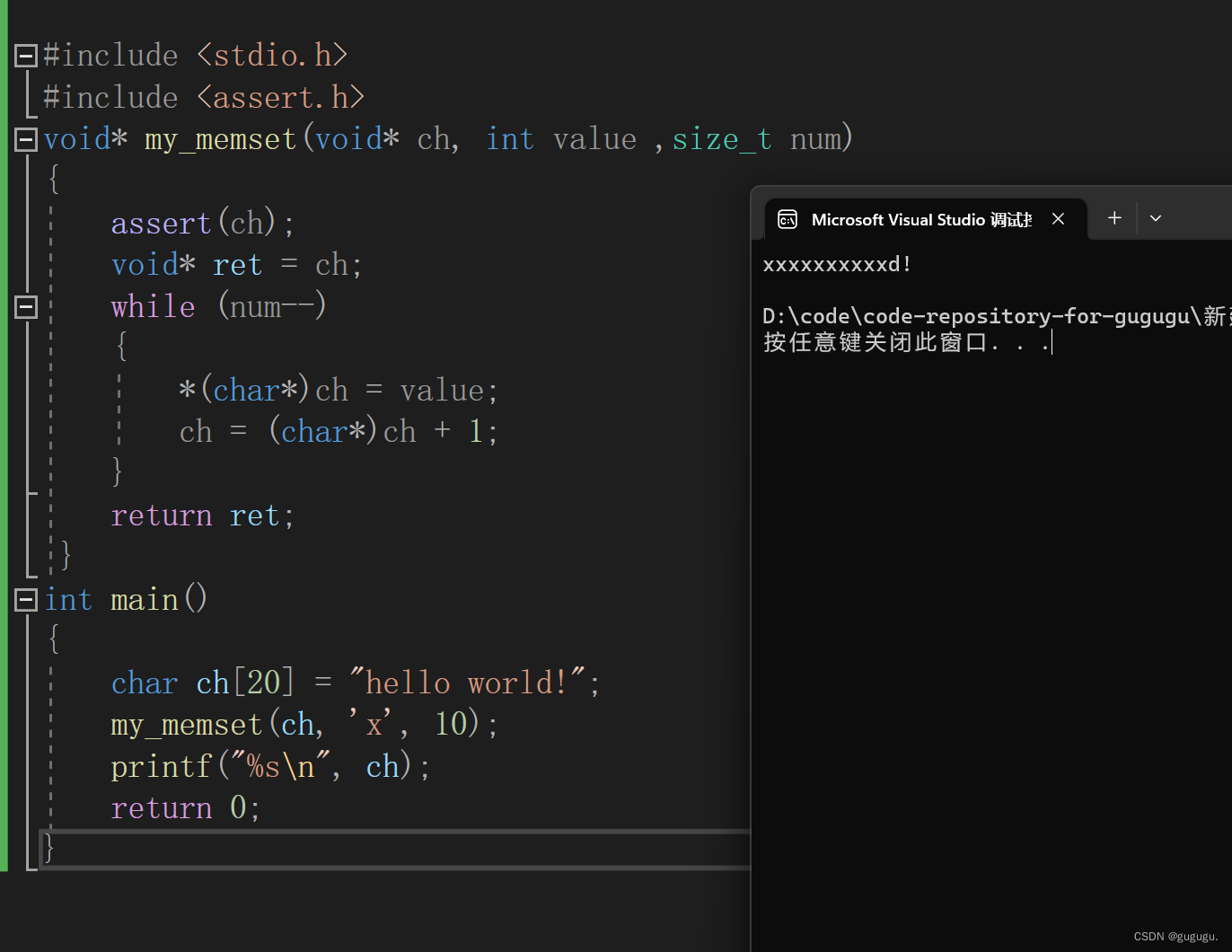The height and width of the screenshot is (952, 1232).
Task: Click the '#include <stdio.h>' line
Action: coord(196,56)
